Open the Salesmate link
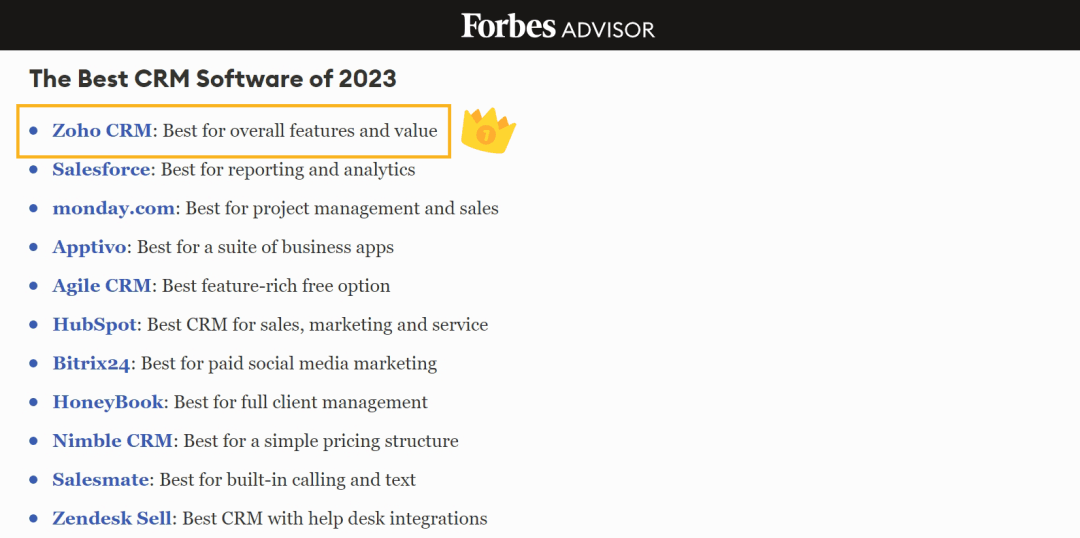 tap(100, 480)
